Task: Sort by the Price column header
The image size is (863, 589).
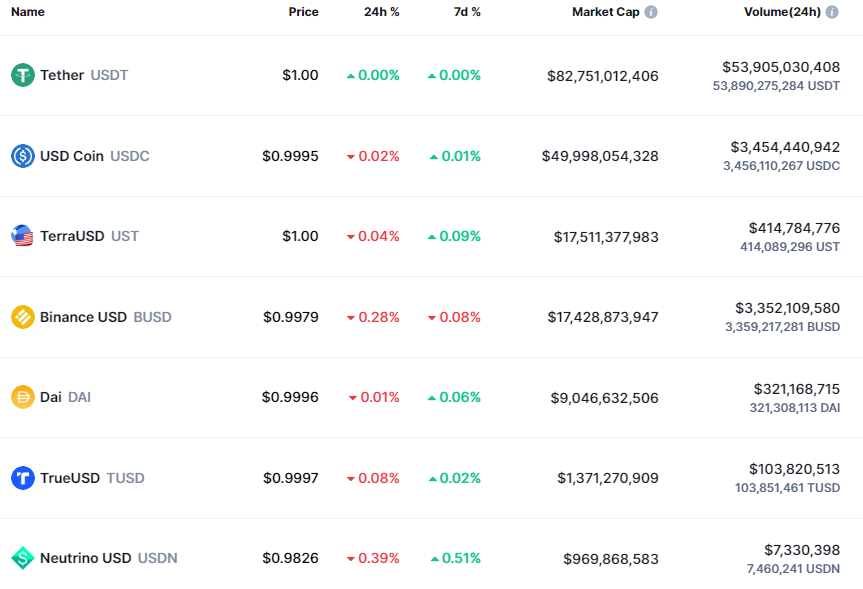Action: coord(303,12)
